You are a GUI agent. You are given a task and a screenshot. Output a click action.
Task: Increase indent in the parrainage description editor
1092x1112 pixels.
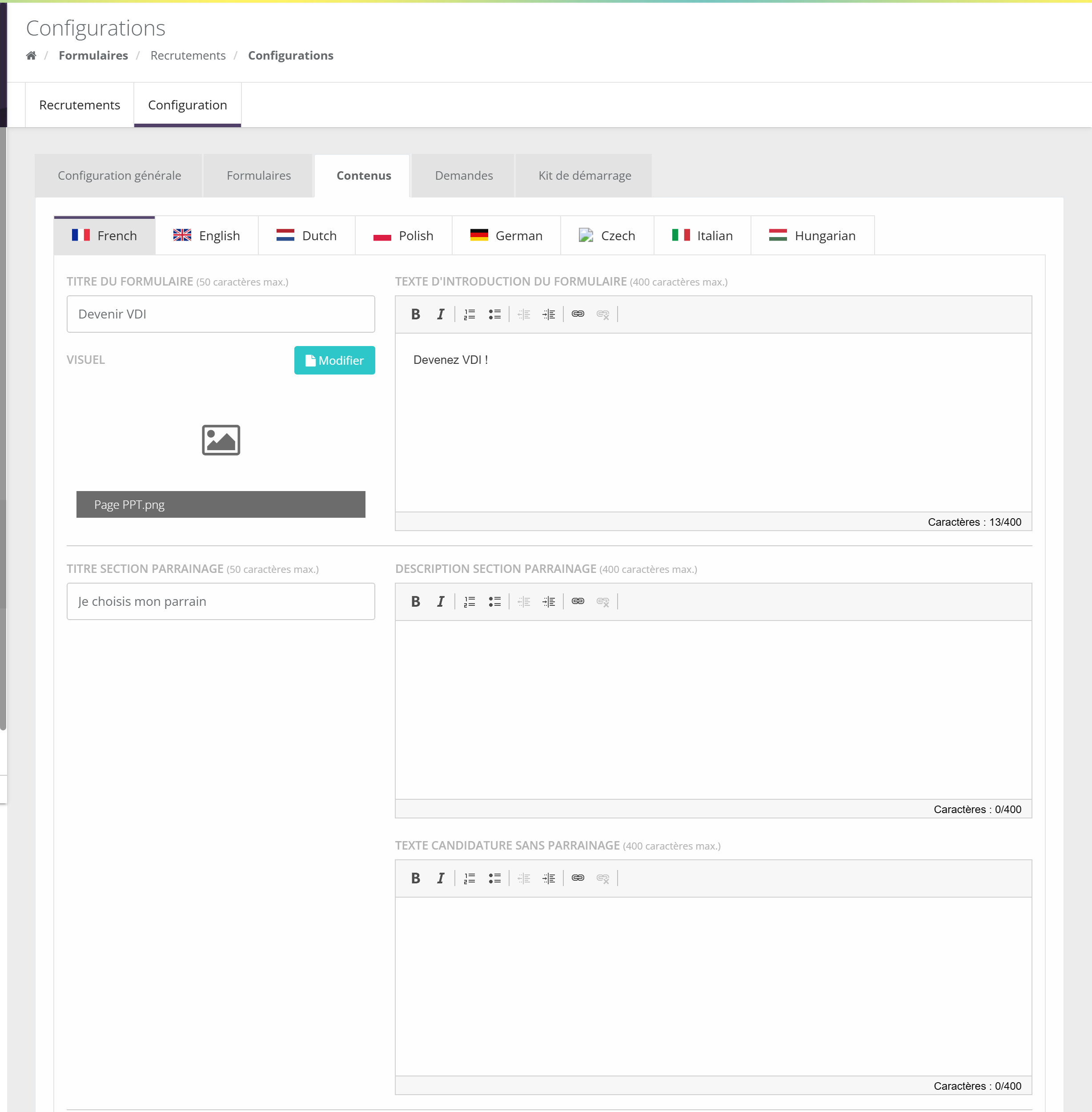tap(549, 601)
